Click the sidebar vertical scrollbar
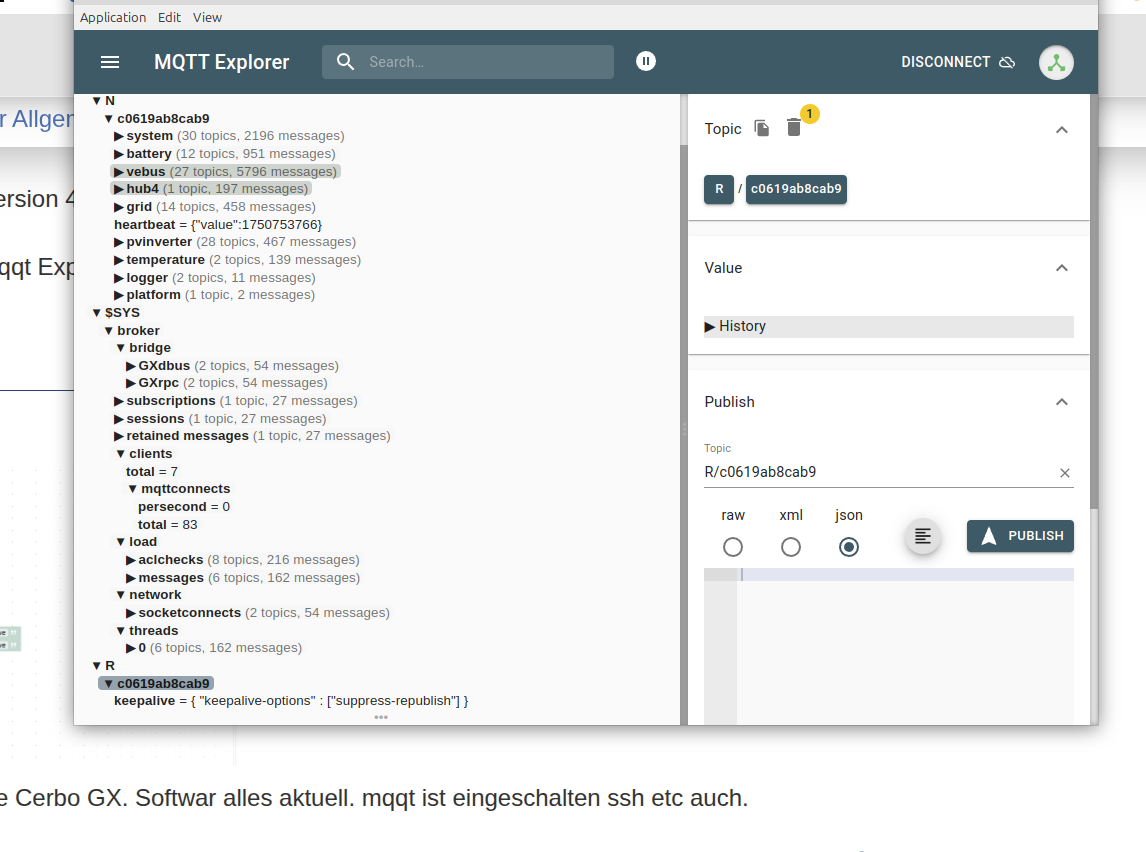The height and width of the screenshot is (852, 1146). point(1093,301)
